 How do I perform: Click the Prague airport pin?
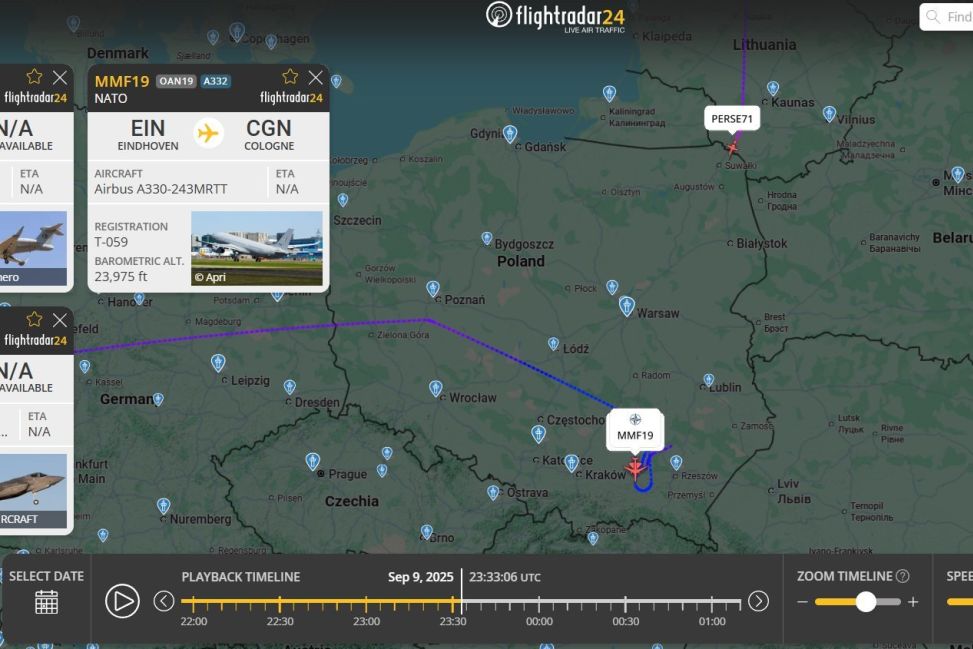313,462
